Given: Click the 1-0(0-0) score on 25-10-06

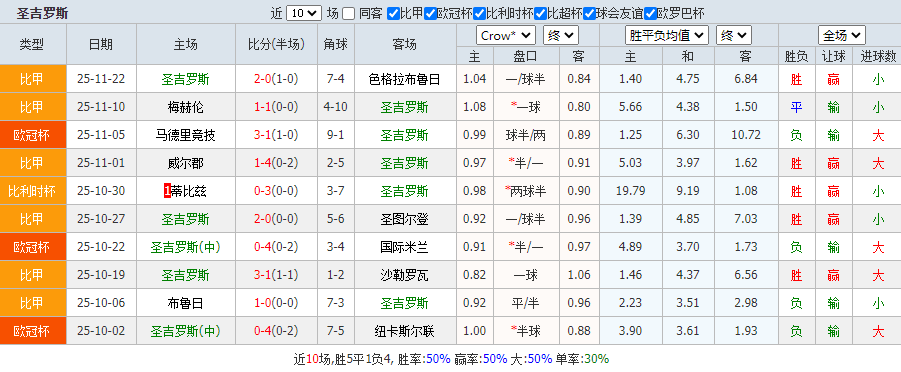Looking at the screenshot, I should coord(276,304).
